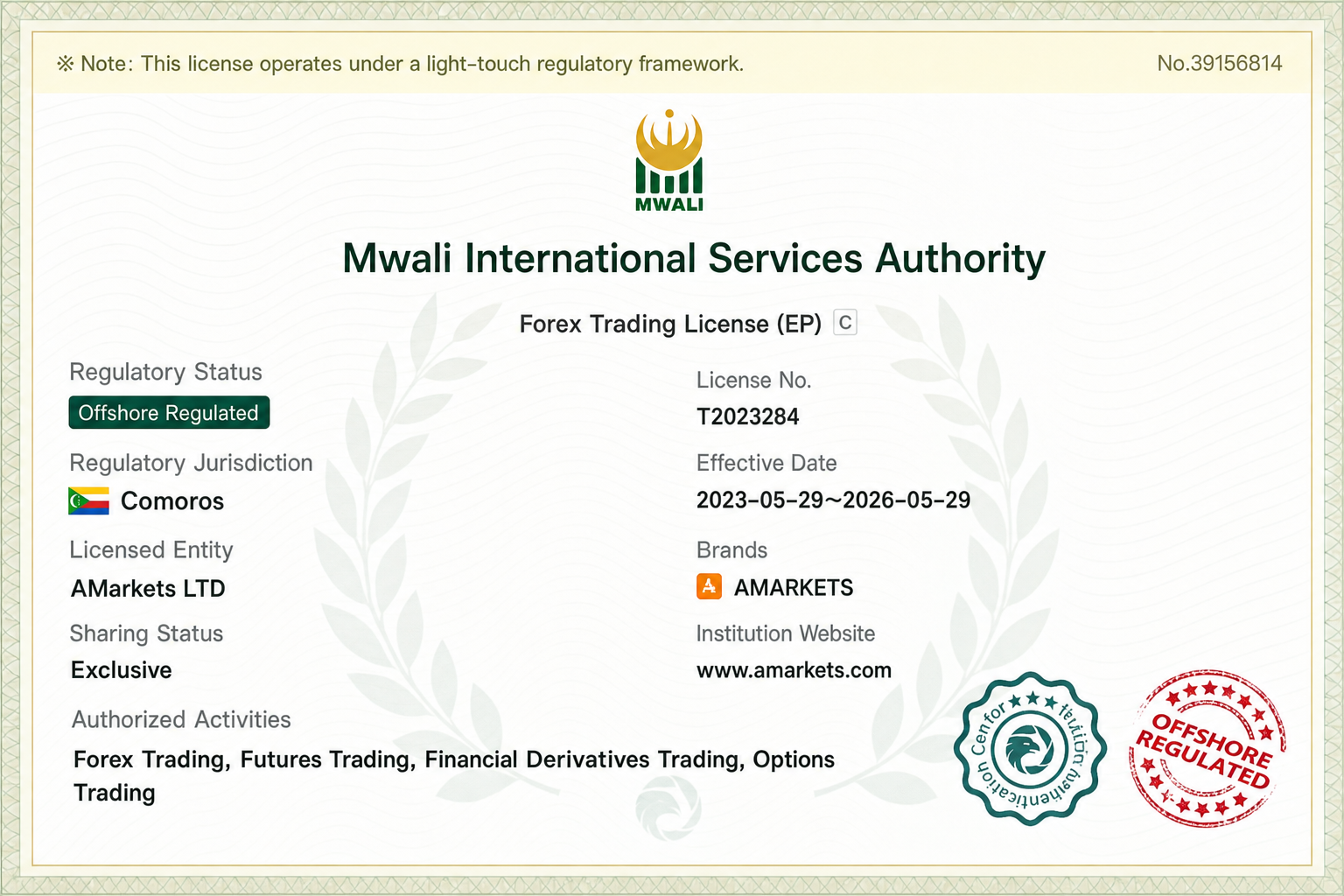The height and width of the screenshot is (896, 1344).
Task: Click the Licensed Entity label
Action: click(x=151, y=550)
